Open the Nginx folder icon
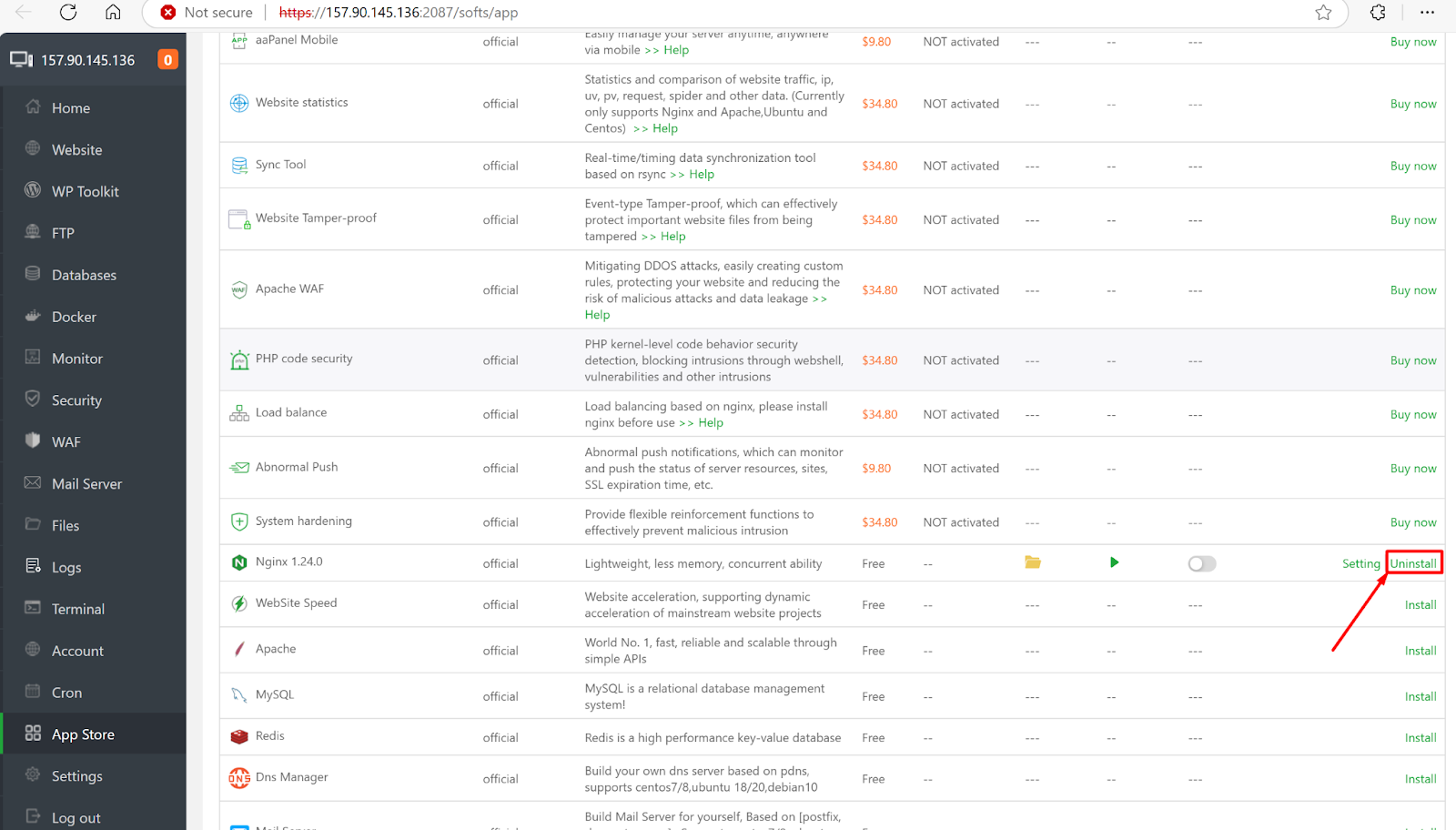The height and width of the screenshot is (830, 1456). (1032, 562)
